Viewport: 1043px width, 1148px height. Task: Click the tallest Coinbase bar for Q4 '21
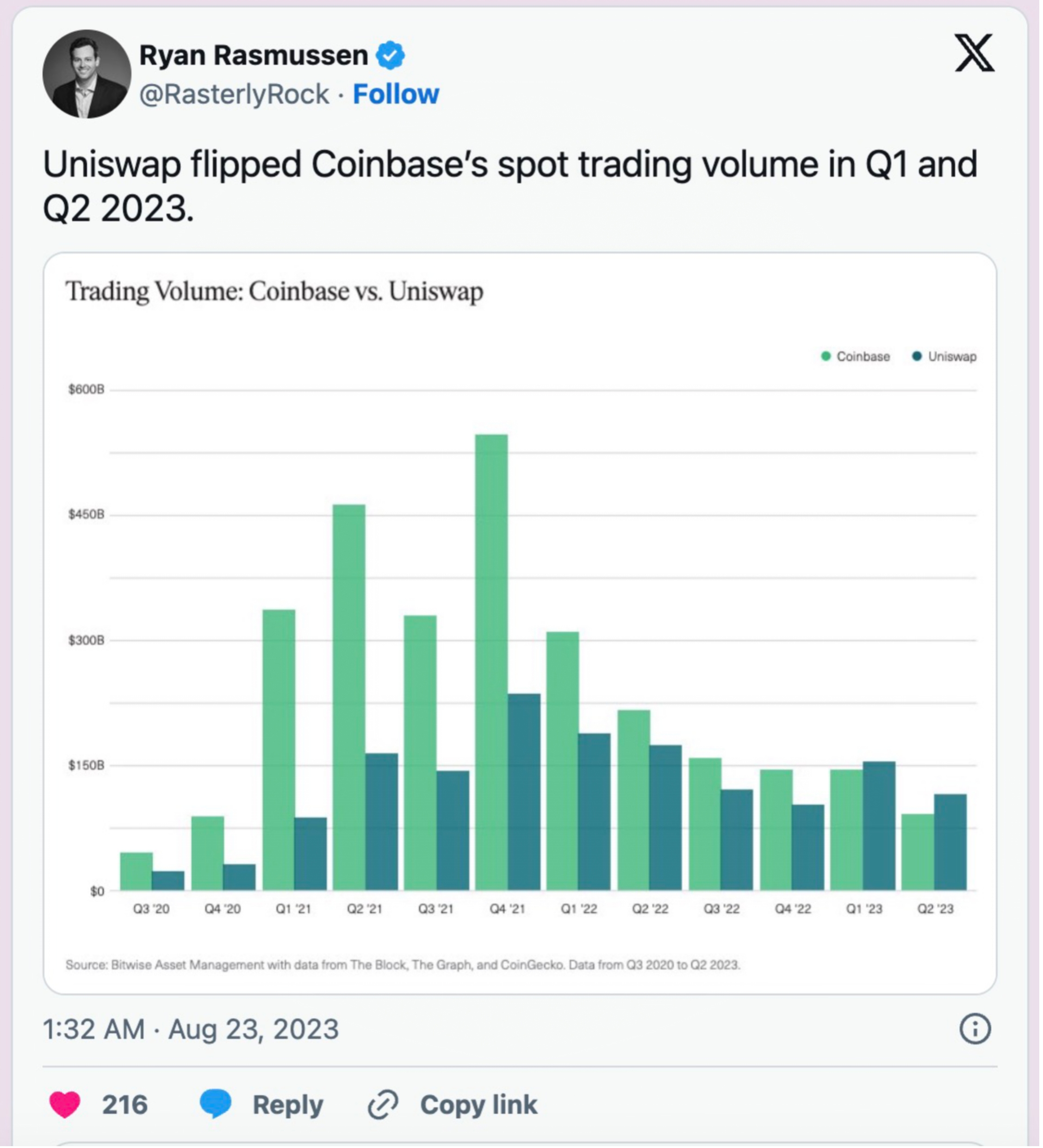(491, 660)
